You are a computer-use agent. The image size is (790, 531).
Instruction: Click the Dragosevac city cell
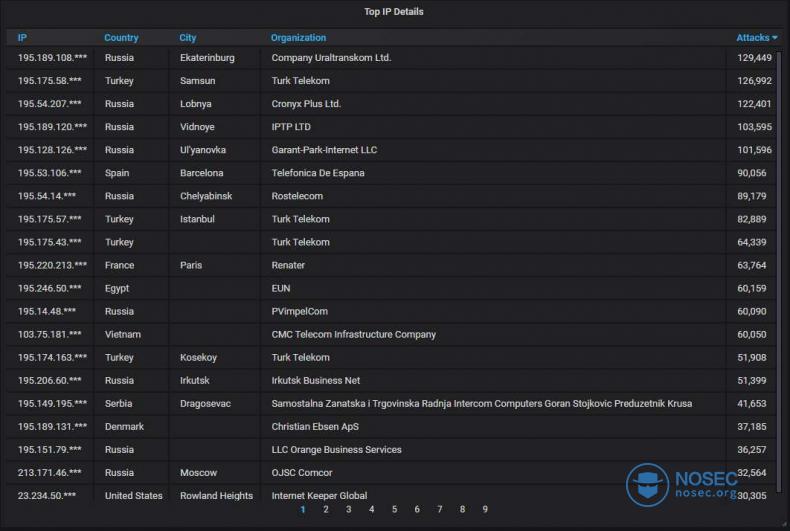point(205,404)
